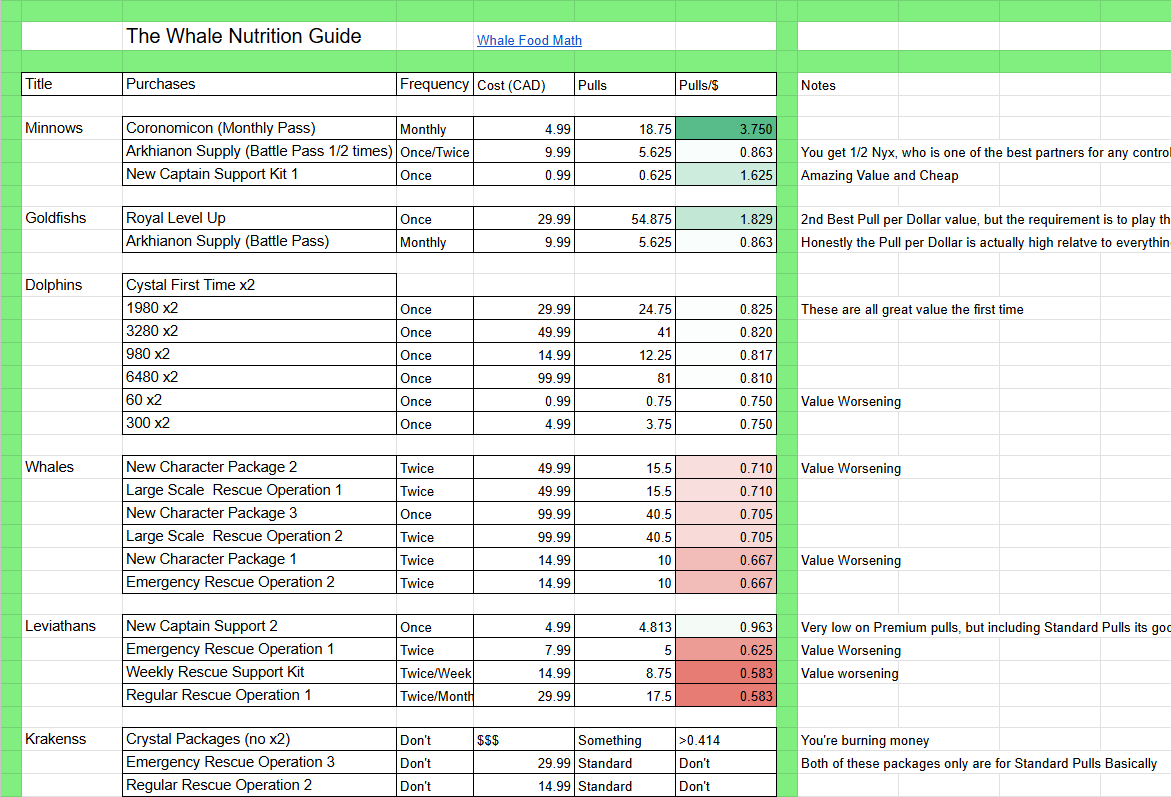Select 'Cystal First Time x2' cell
1171x797 pixels.
pos(259,285)
